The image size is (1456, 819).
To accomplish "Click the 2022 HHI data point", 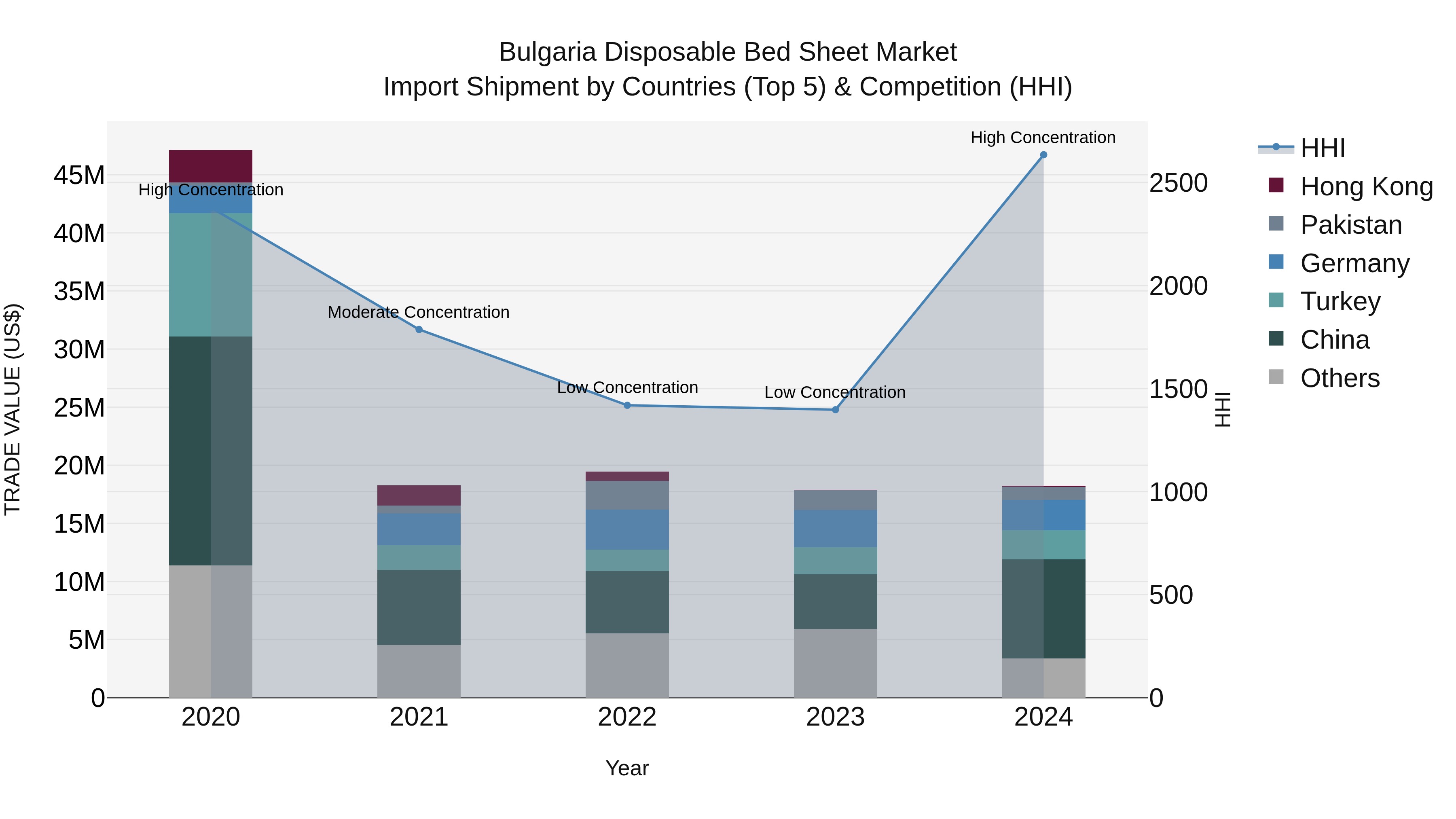I will click(627, 405).
